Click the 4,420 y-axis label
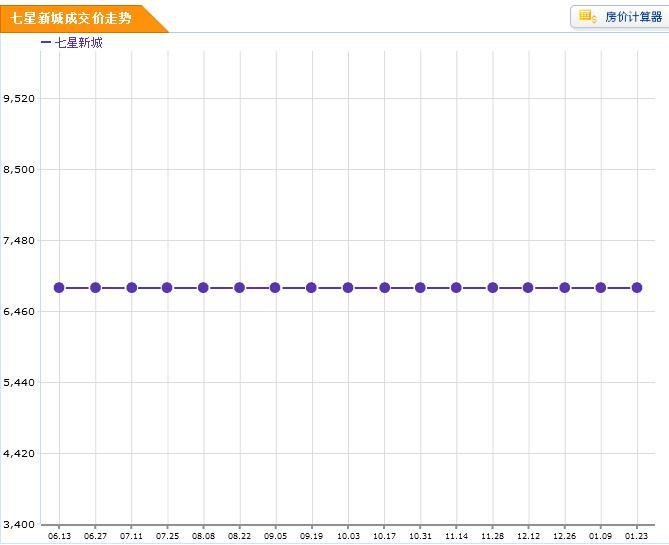Viewport: 669px width, 545px height. [19, 453]
